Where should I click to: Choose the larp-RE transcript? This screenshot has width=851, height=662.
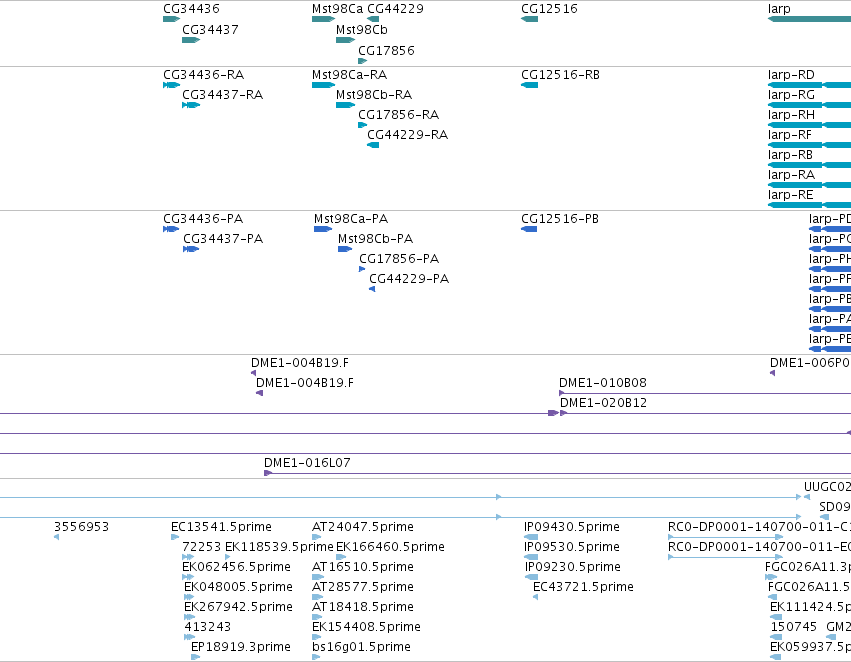coord(809,205)
